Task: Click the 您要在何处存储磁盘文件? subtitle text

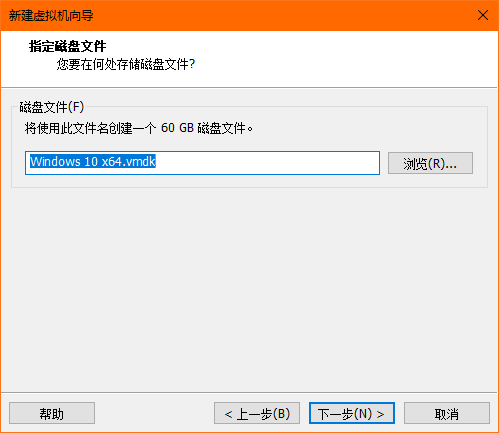Action: click(126, 64)
